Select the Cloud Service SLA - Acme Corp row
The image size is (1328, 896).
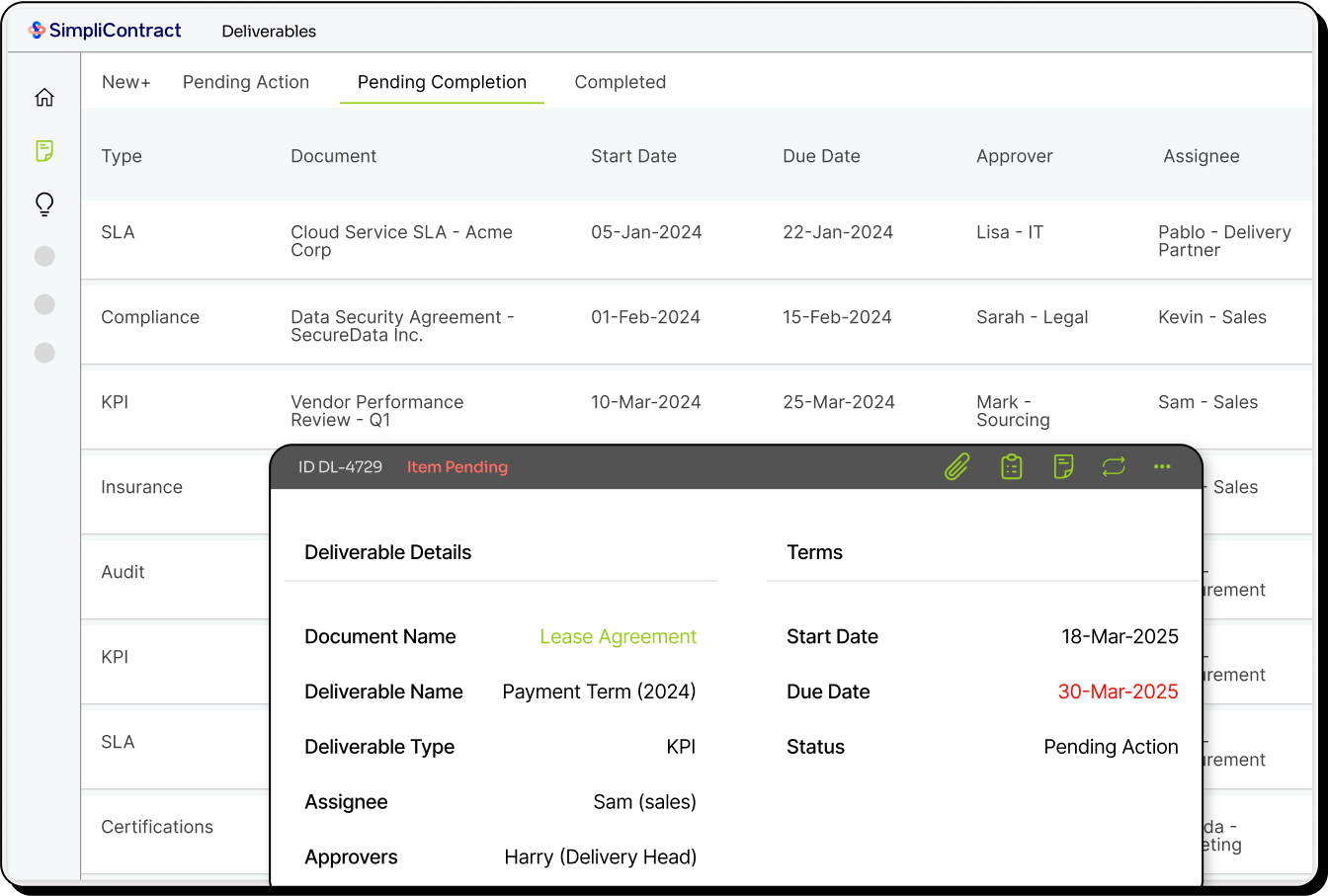(401, 240)
